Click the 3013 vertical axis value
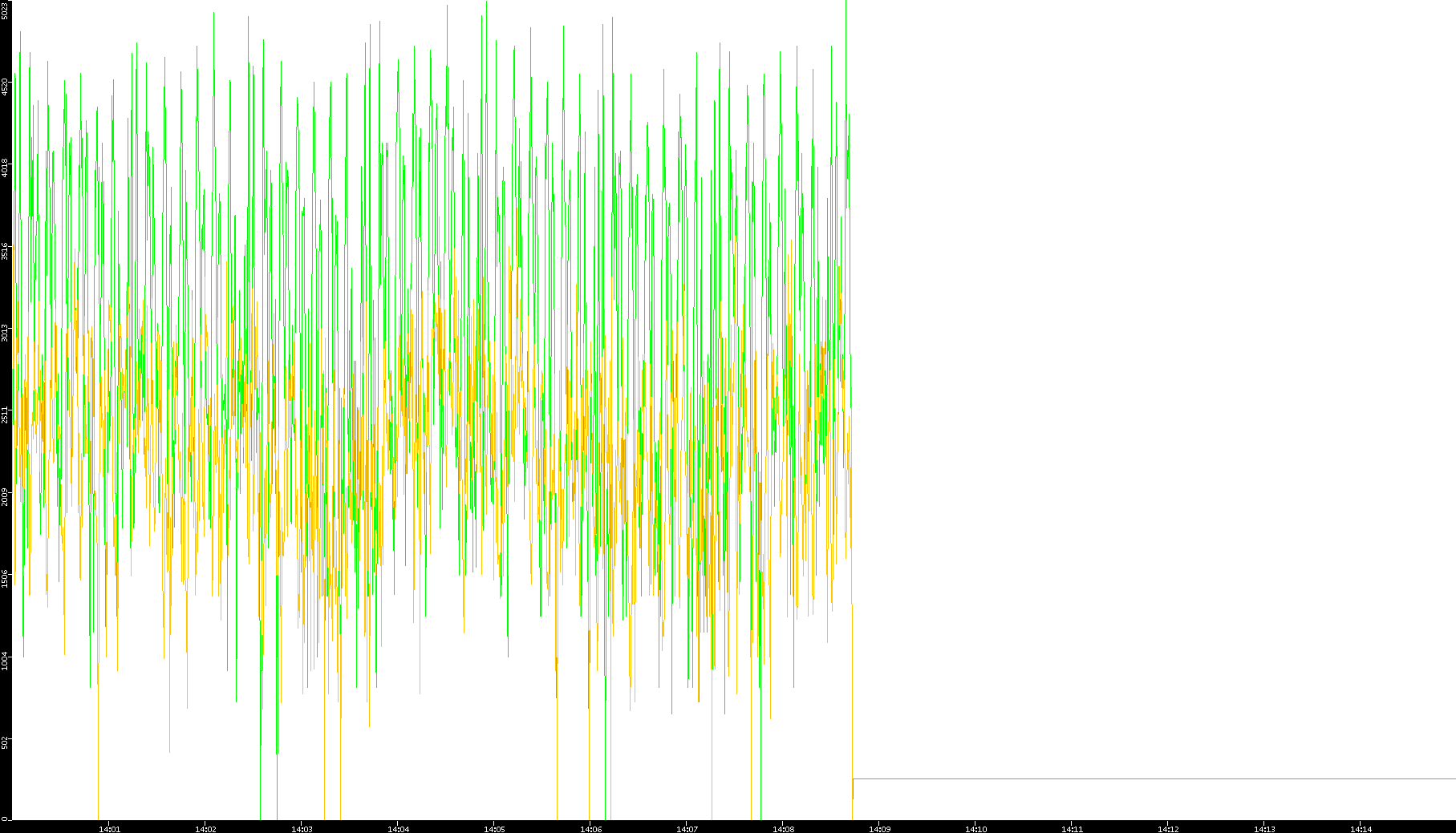This screenshot has width=1456, height=833. click(x=5, y=333)
